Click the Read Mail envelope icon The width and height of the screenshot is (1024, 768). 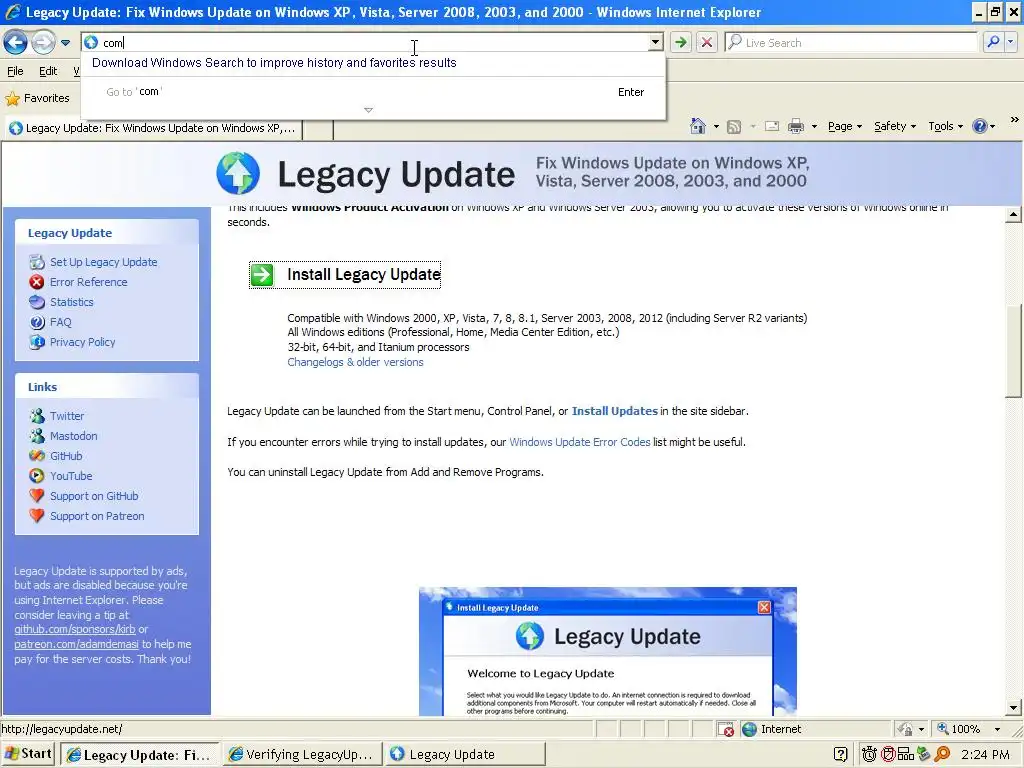(x=772, y=127)
